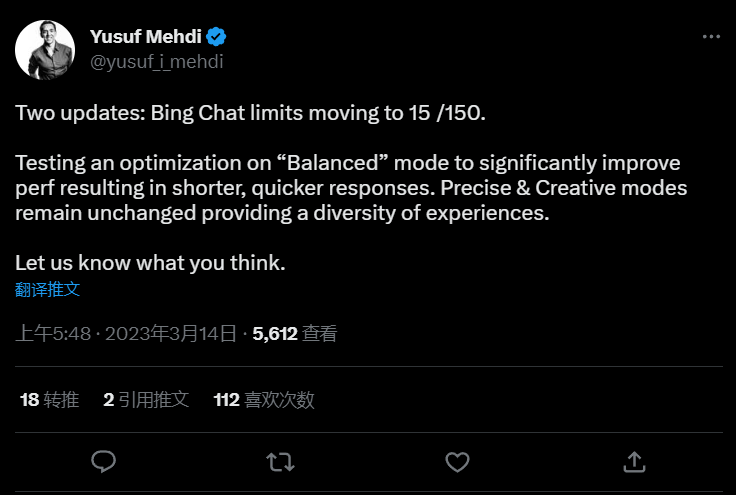Click the Yusuf Mehdi display name
The height and width of the screenshot is (495, 736).
point(146,38)
